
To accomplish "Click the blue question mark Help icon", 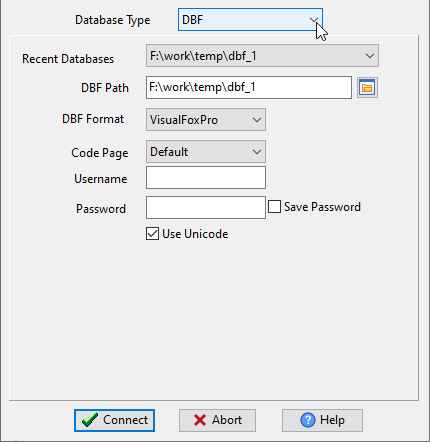I will coord(308,420).
